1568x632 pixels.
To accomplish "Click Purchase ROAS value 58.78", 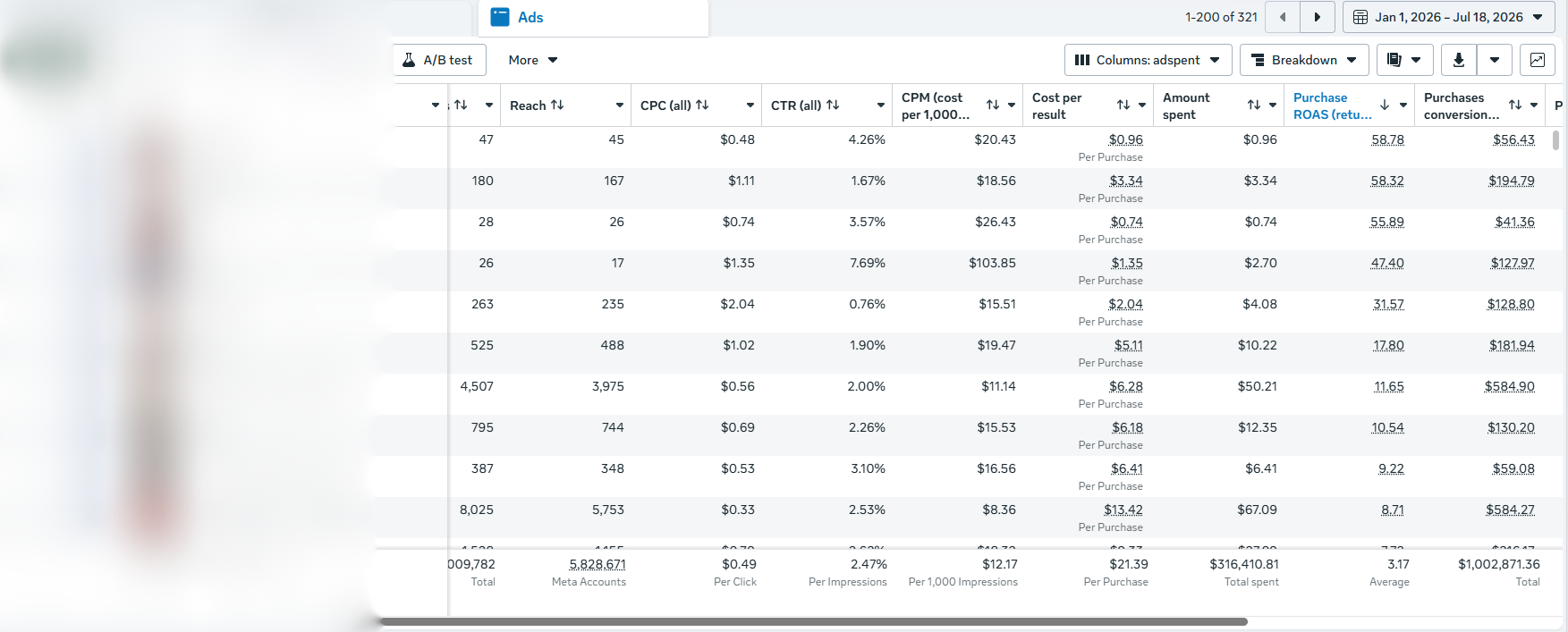I will tap(1387, 139).
